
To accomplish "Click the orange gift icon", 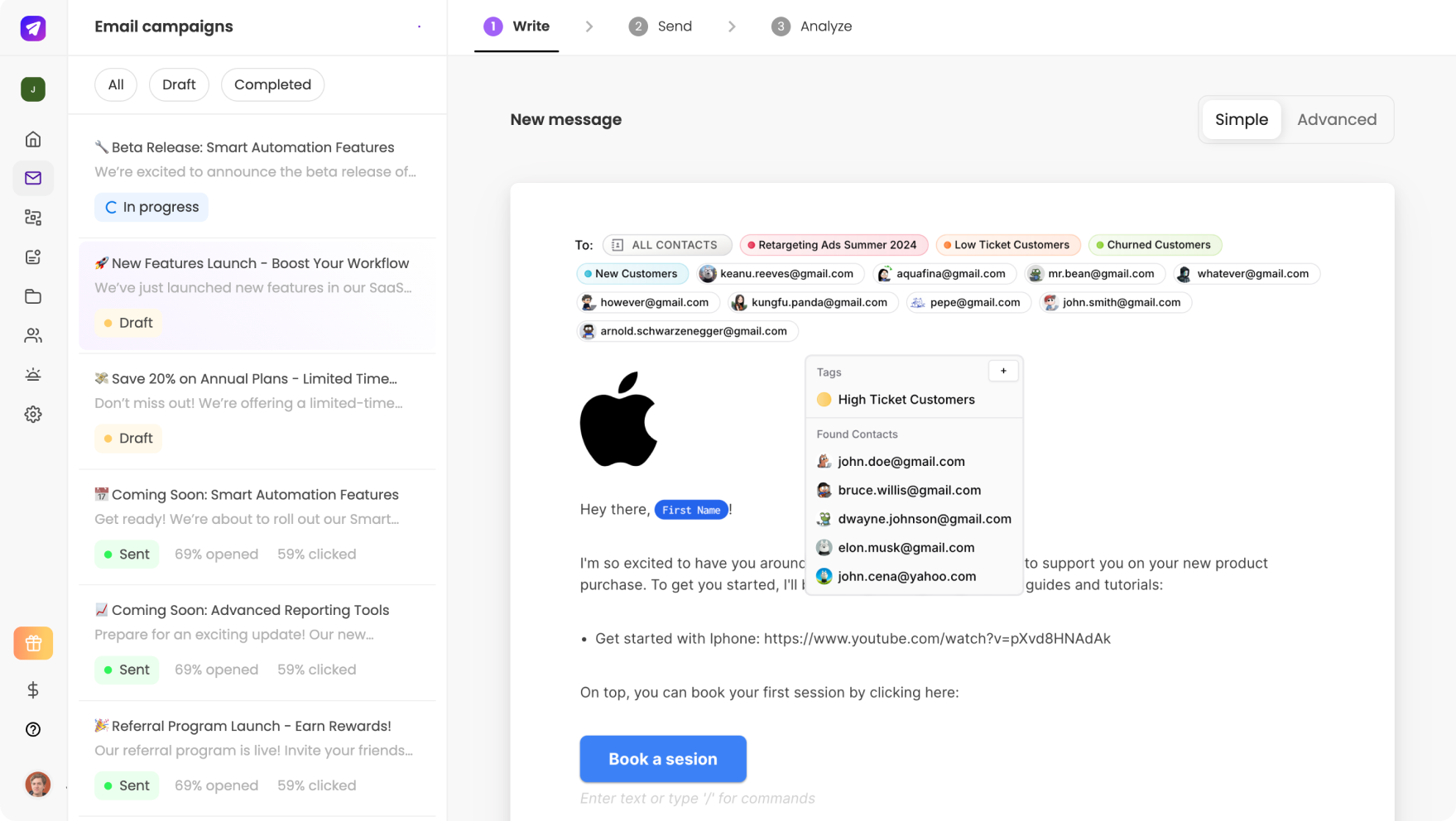I will click(33, 643).
